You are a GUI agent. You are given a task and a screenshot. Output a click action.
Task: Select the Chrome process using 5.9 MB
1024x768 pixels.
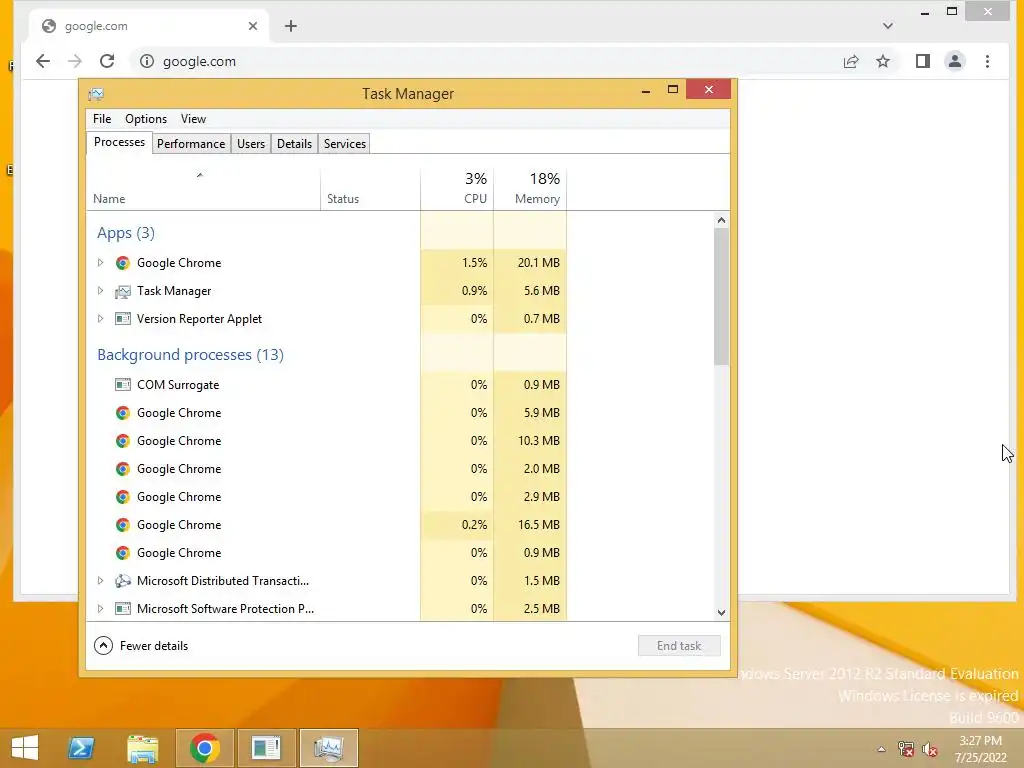[327, 413]
